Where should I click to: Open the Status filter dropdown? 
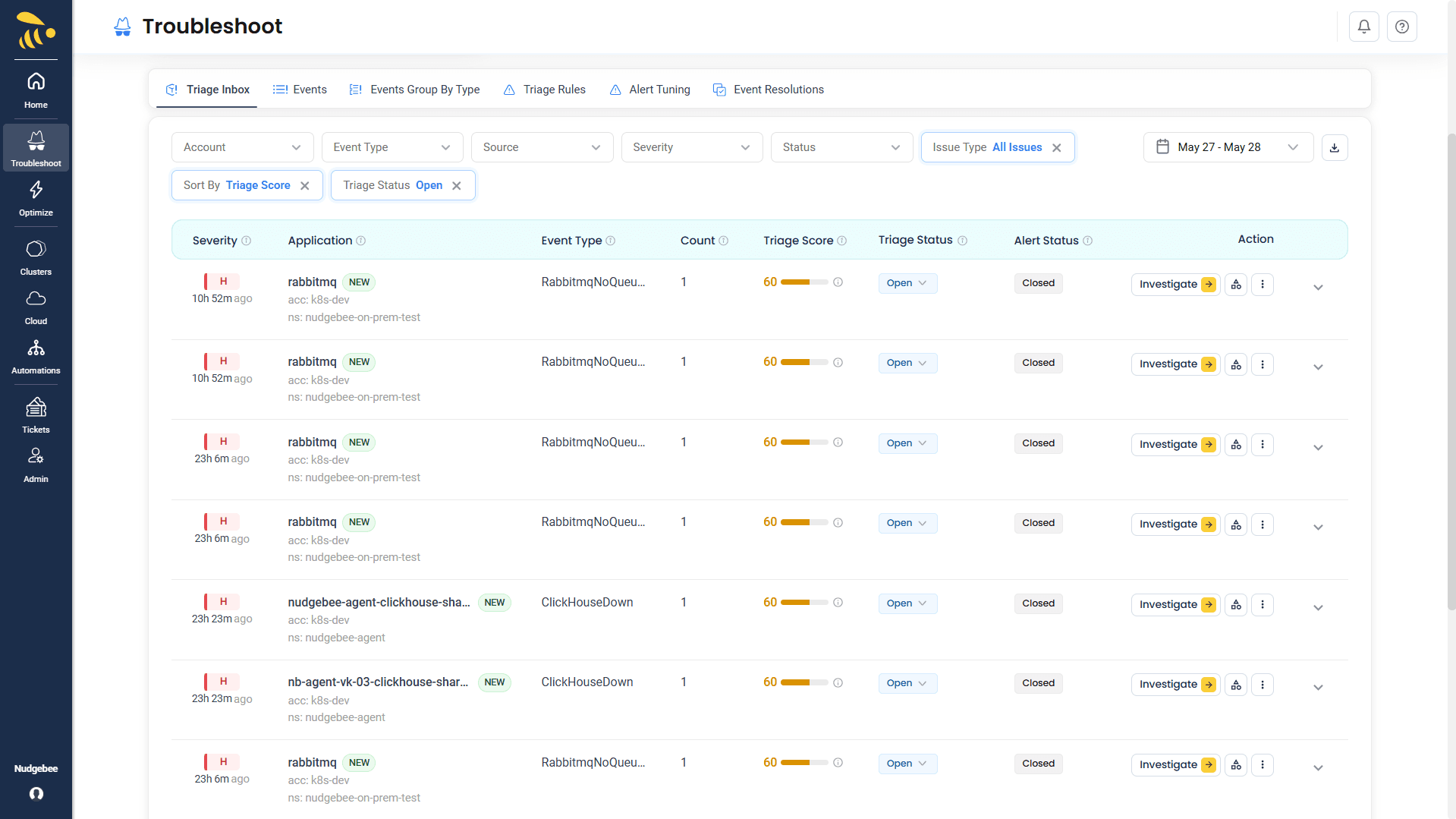pyautogui.click(x=841, y=147)
